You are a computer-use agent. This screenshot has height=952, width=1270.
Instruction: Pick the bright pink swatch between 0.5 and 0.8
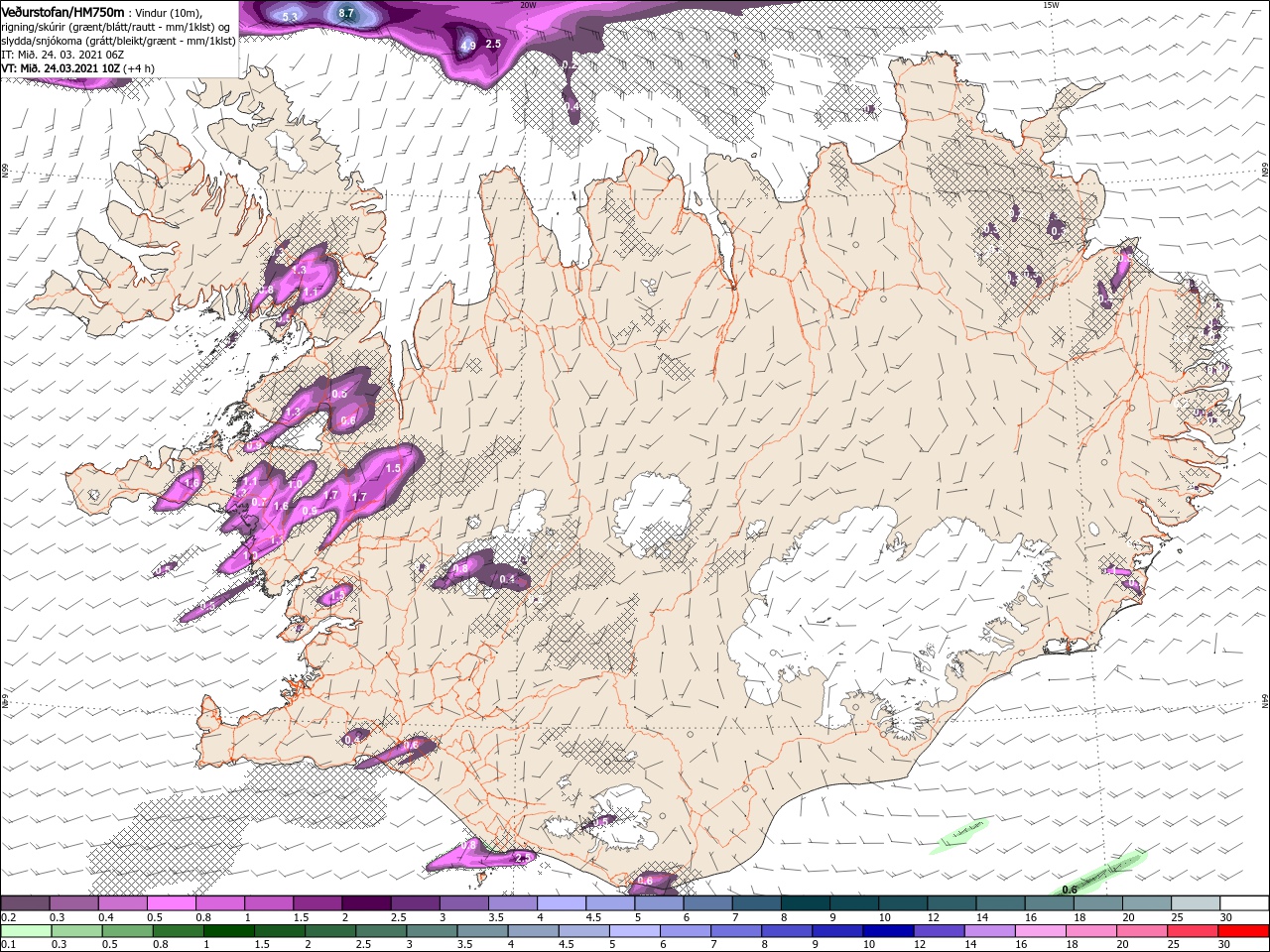(170, 903)
